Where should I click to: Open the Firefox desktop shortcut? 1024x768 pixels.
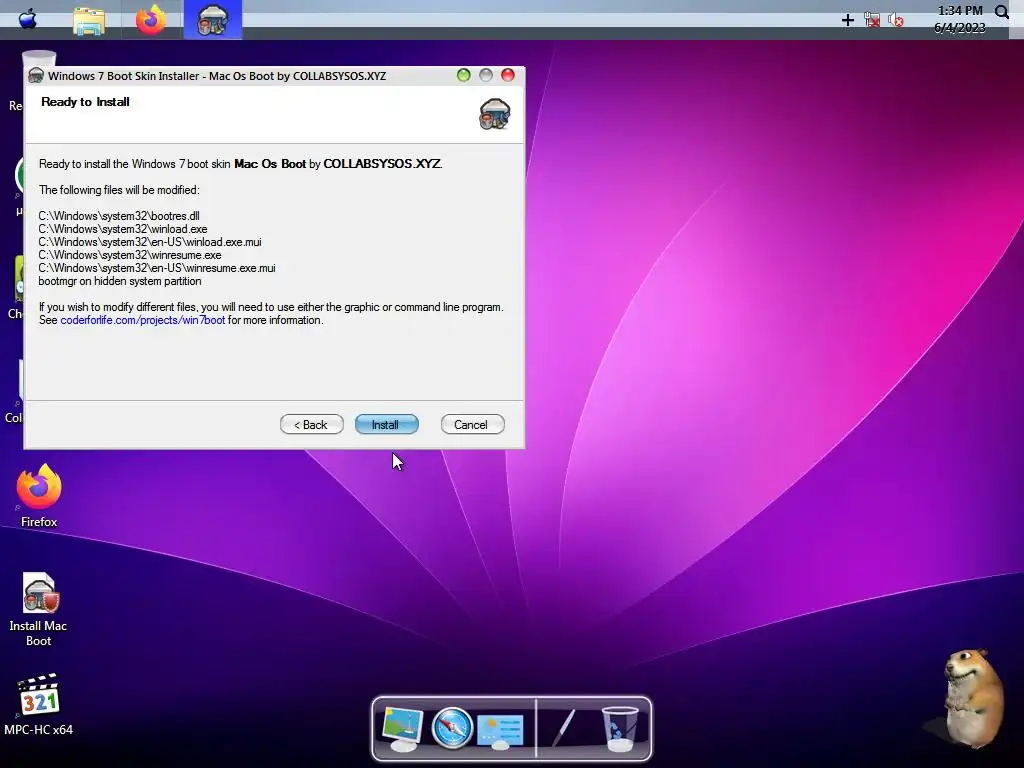[39, 496]
